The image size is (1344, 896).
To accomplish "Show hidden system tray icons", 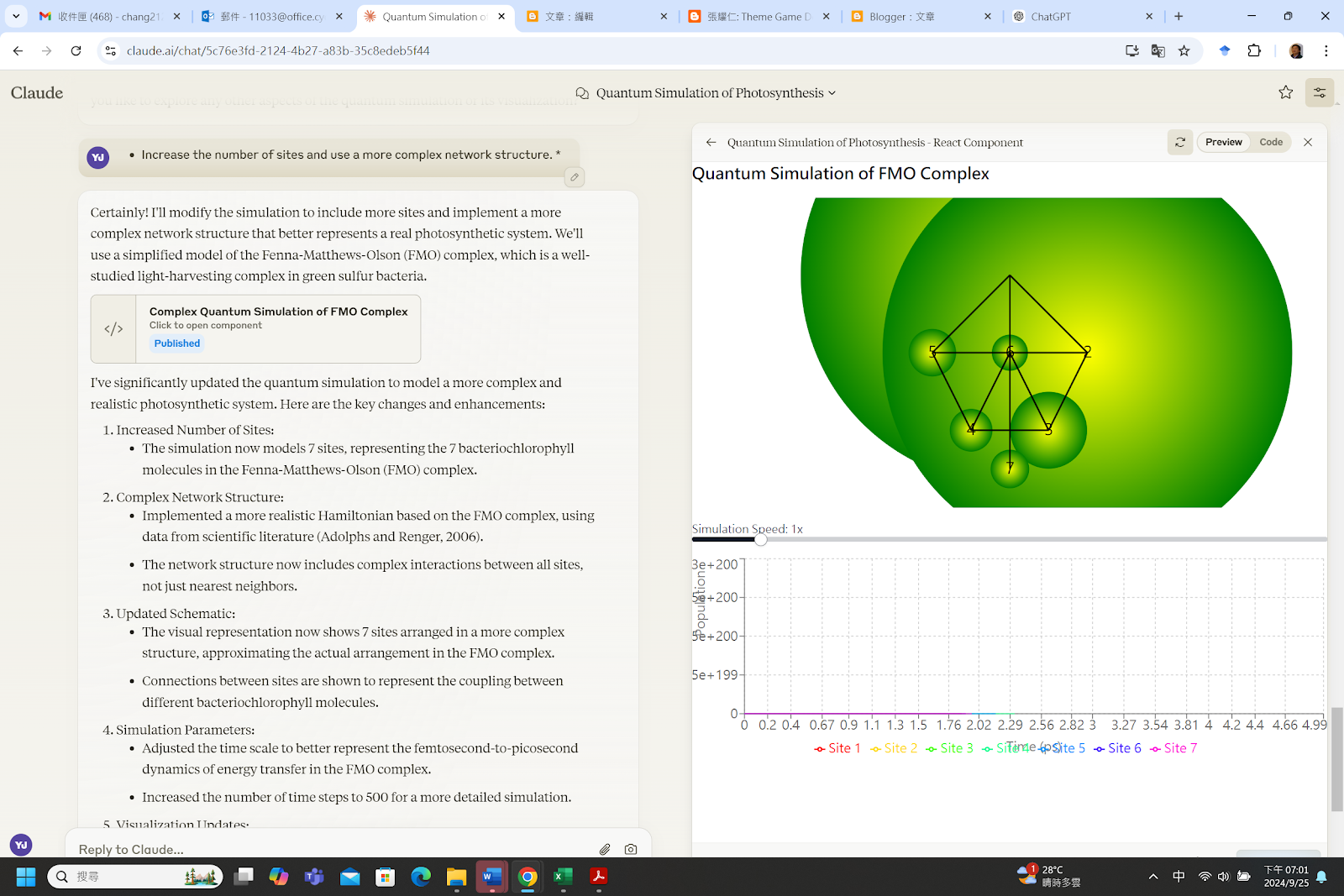I will point(1153,877).
